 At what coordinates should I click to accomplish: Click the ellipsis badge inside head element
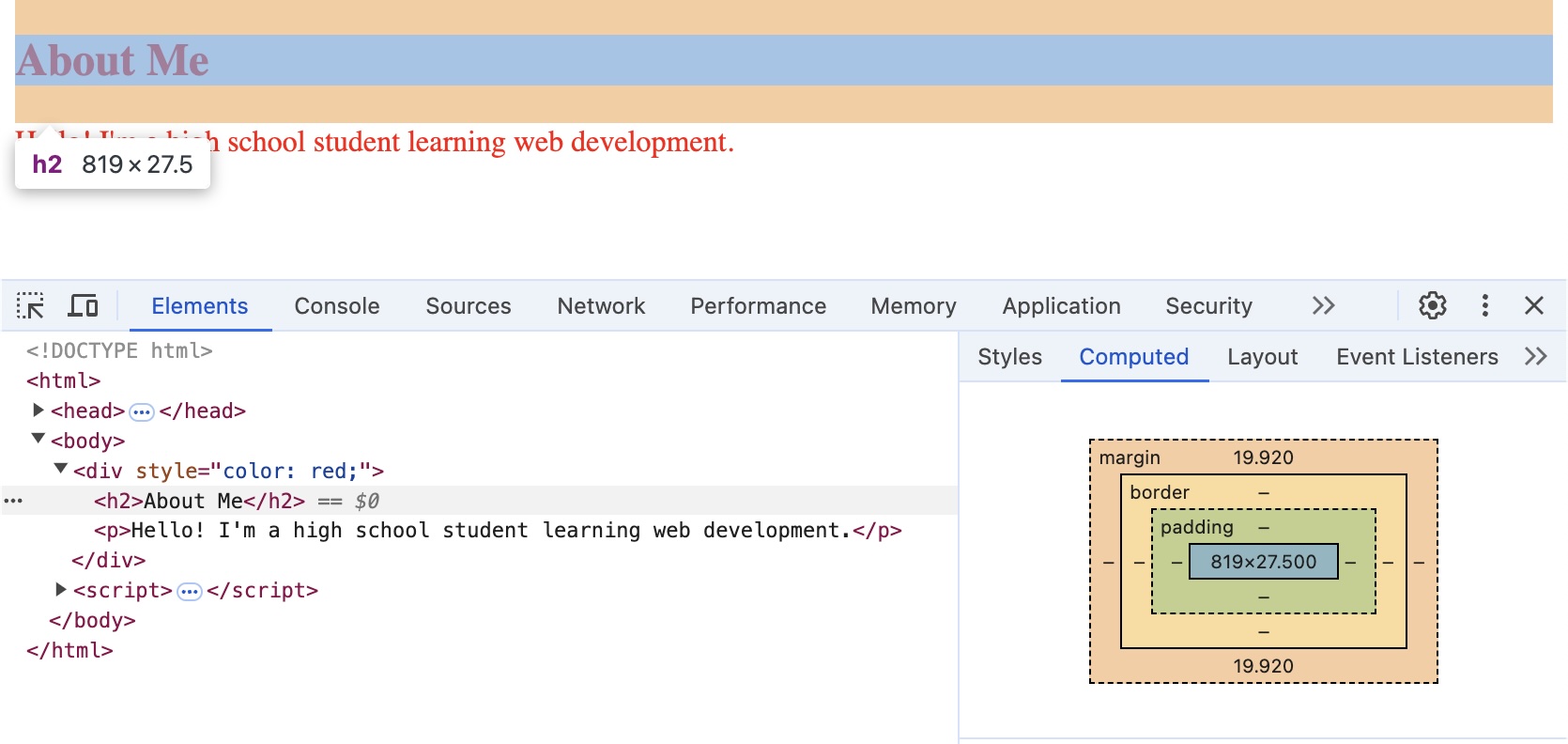click(142, 411)
